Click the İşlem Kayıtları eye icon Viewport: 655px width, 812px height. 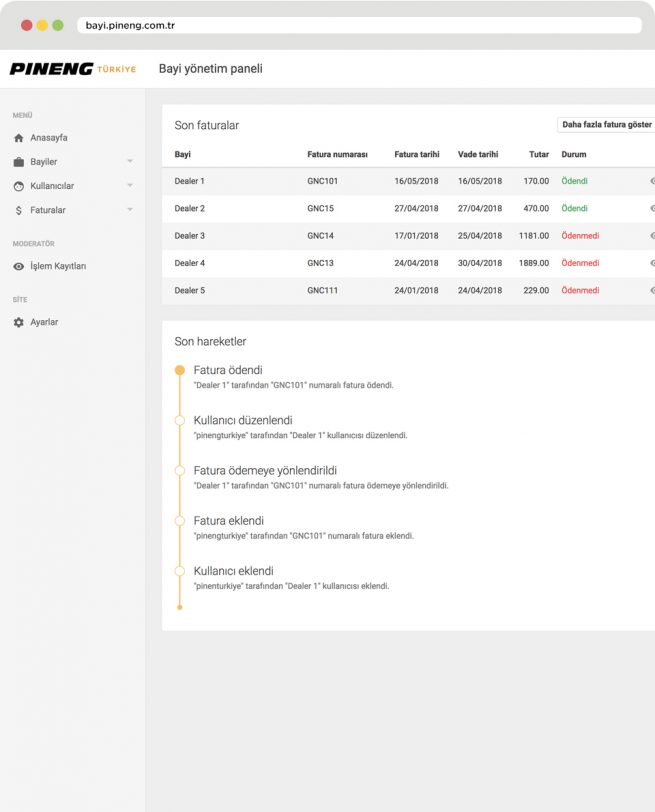click(18, 267)
